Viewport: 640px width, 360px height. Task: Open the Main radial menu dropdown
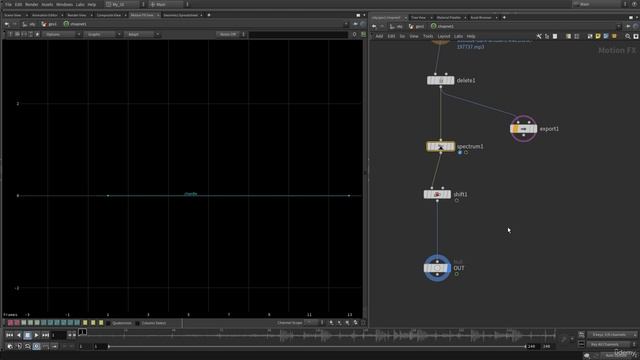pos(169,4)
